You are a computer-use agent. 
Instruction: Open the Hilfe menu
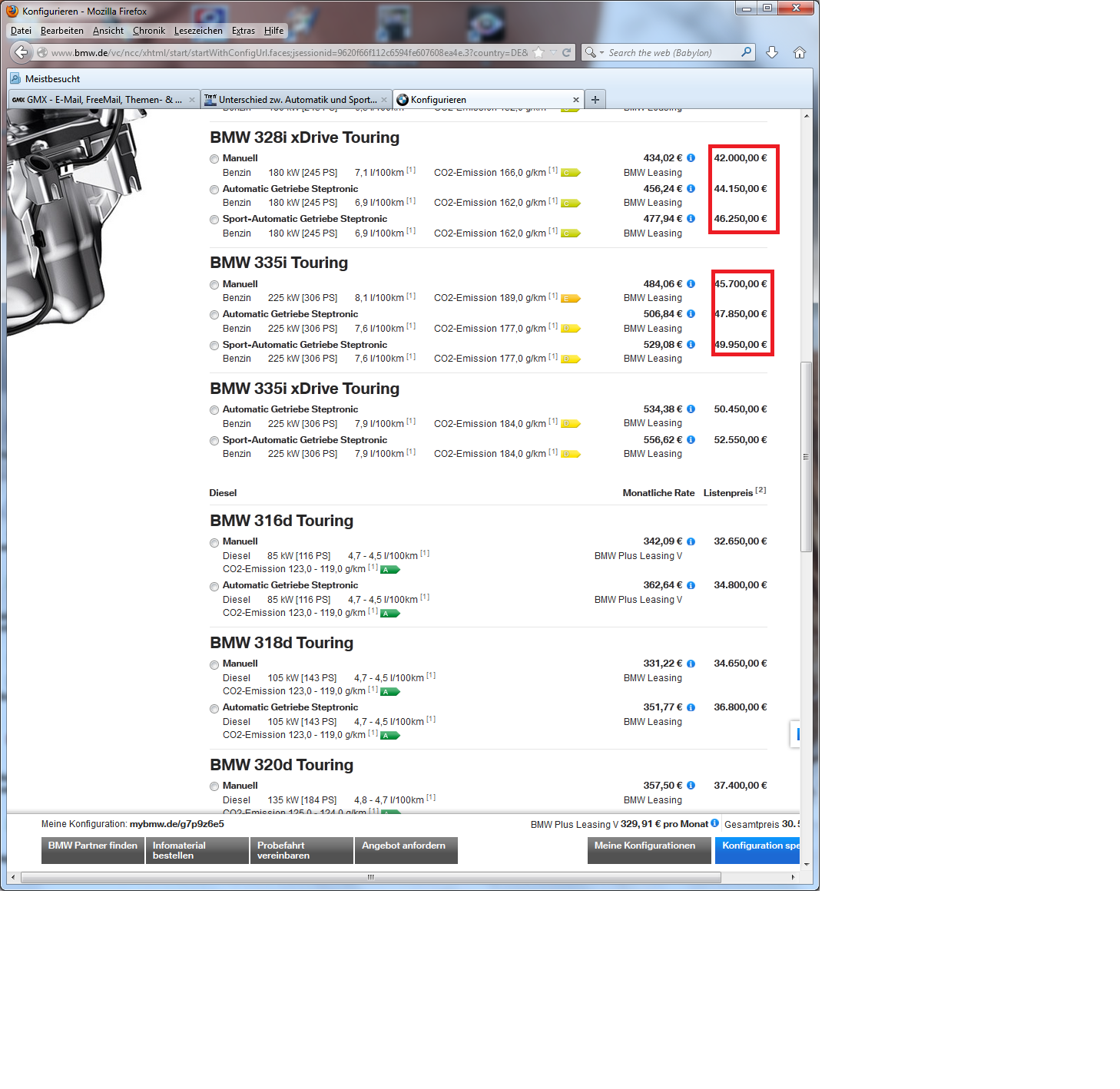pos(274,31)
